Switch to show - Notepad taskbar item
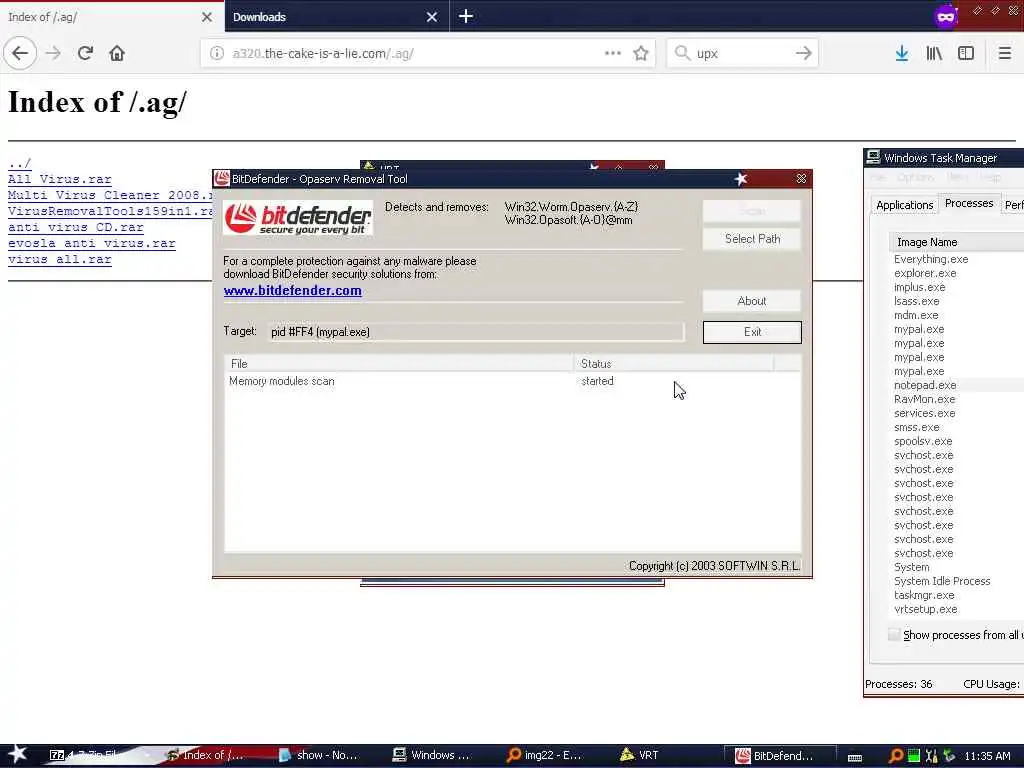Screen dimensions: 1024x768 click(319, 755)
